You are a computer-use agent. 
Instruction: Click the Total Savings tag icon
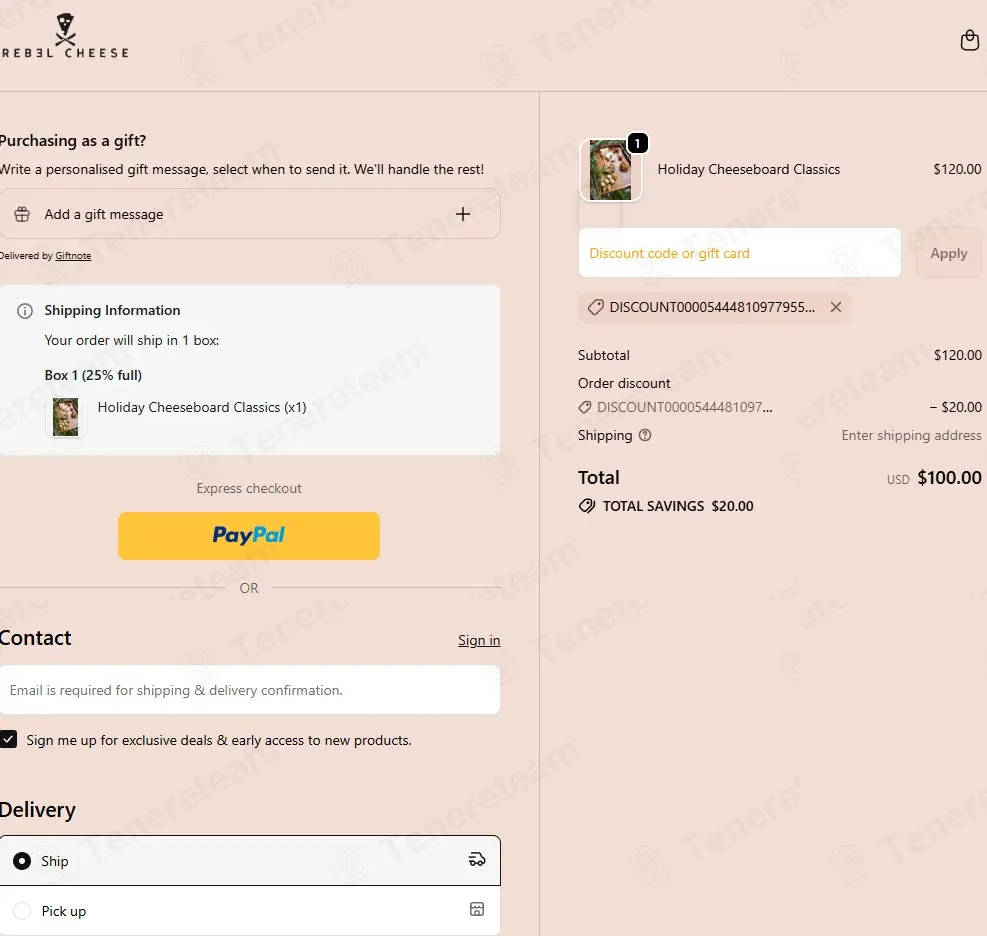(x=587, y=506)
